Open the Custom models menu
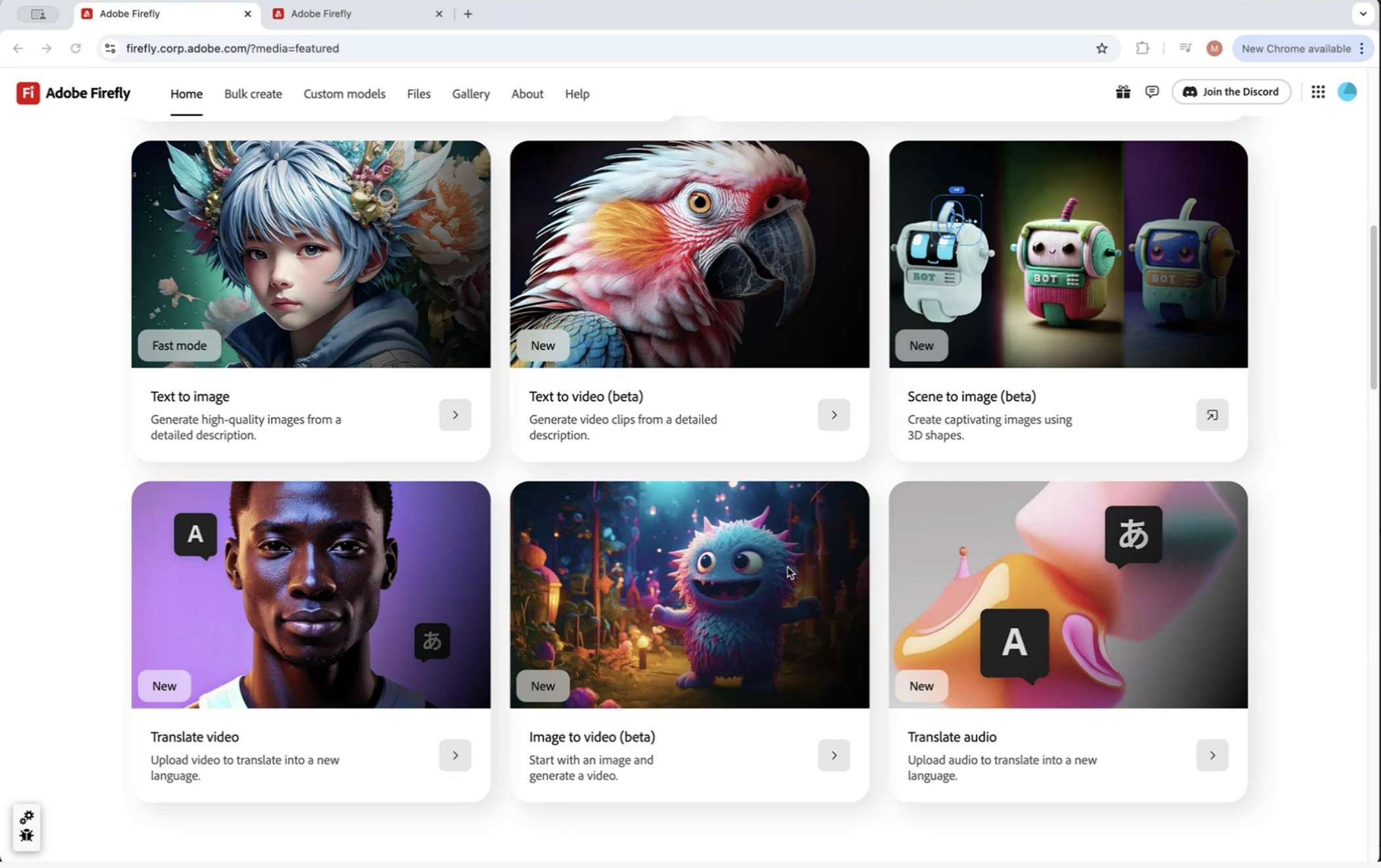 344,94
